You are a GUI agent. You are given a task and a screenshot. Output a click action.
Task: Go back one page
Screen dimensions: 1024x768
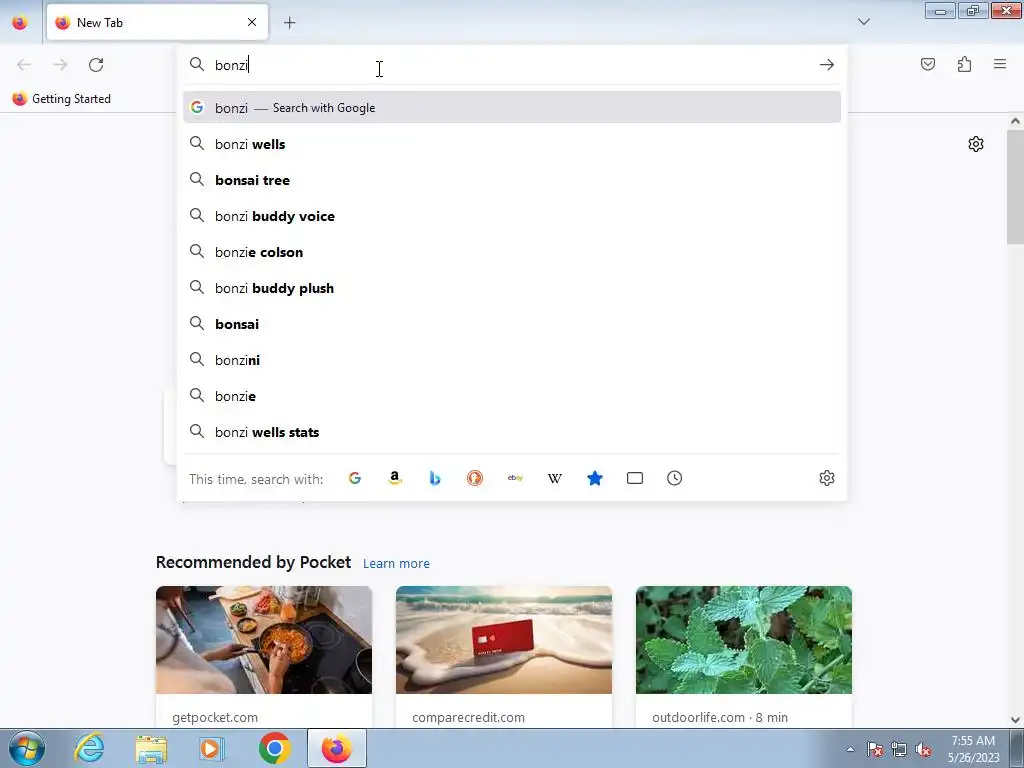(24, 65)
